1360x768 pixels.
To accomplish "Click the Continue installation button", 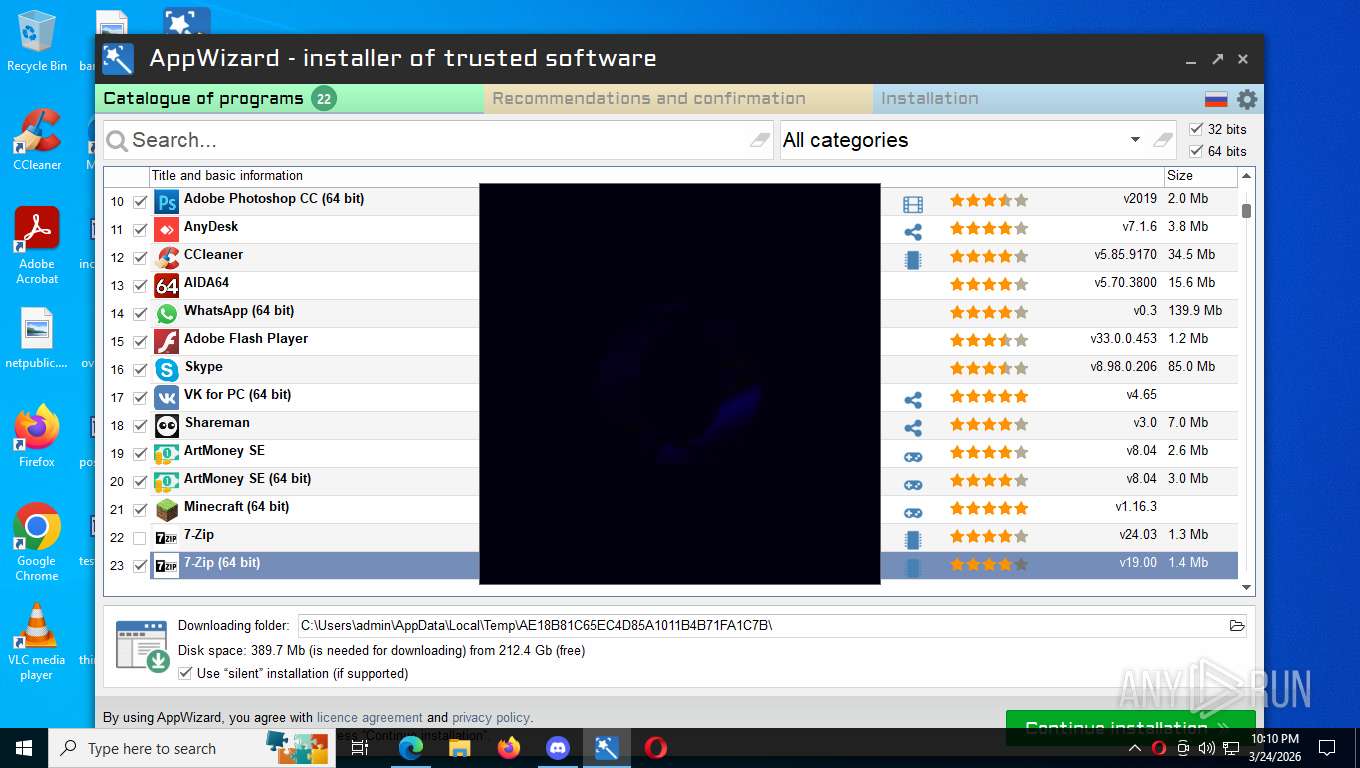I will (x=1130, y=727).
